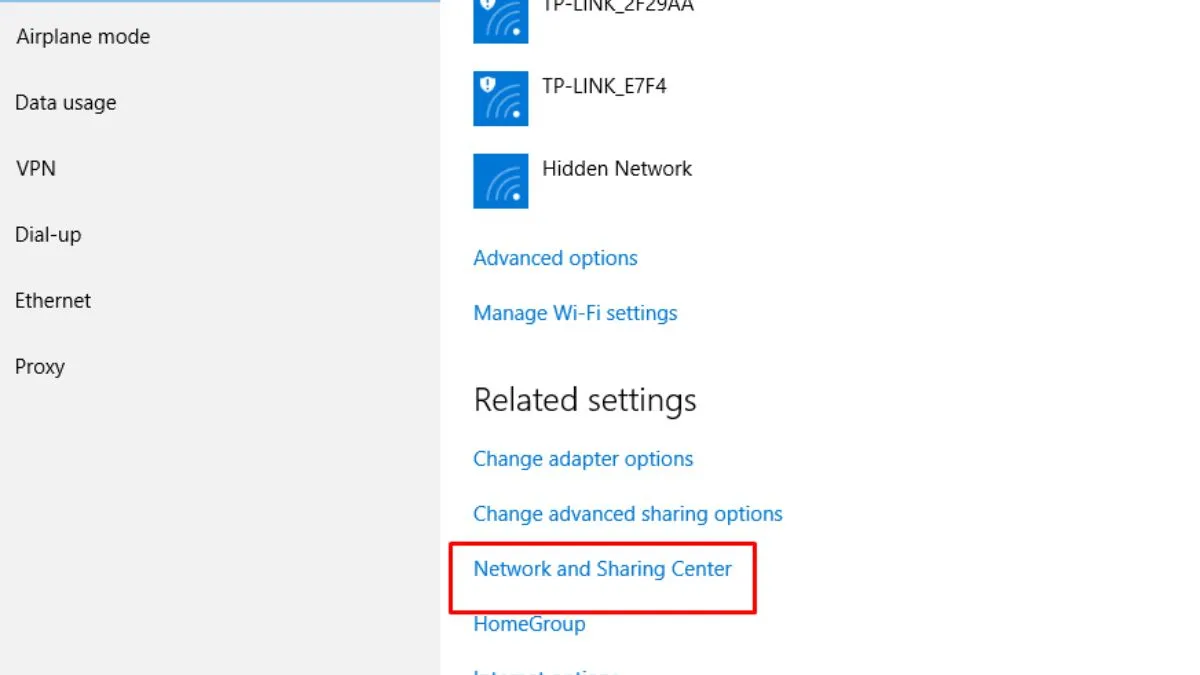Open the Hidden Network signal strength icon
Image resolution: width=1200 pixels, height=675 pixels.
coord(500,181)
